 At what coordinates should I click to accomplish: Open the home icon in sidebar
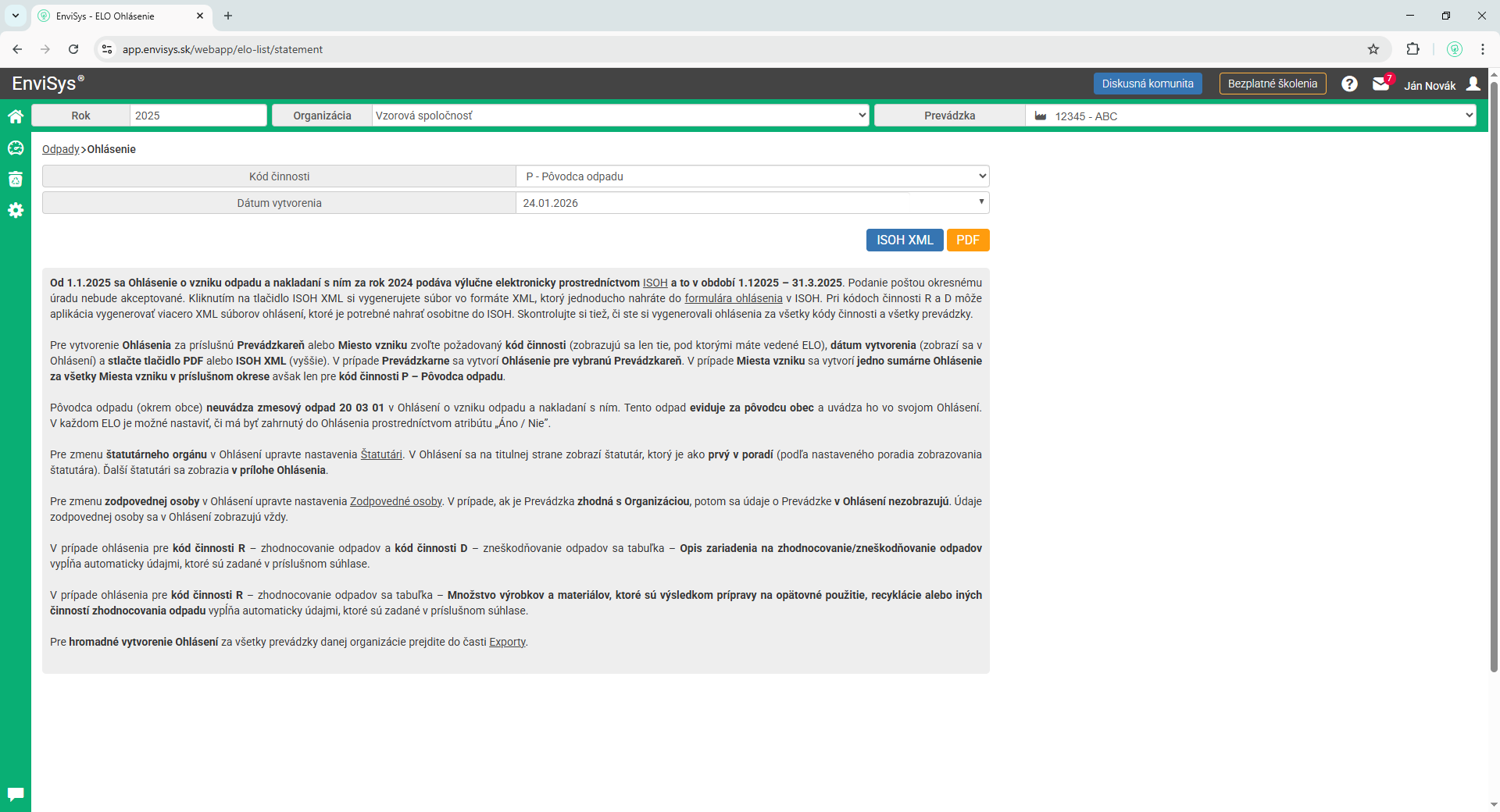pyautogui.click(x=16, y=117)
